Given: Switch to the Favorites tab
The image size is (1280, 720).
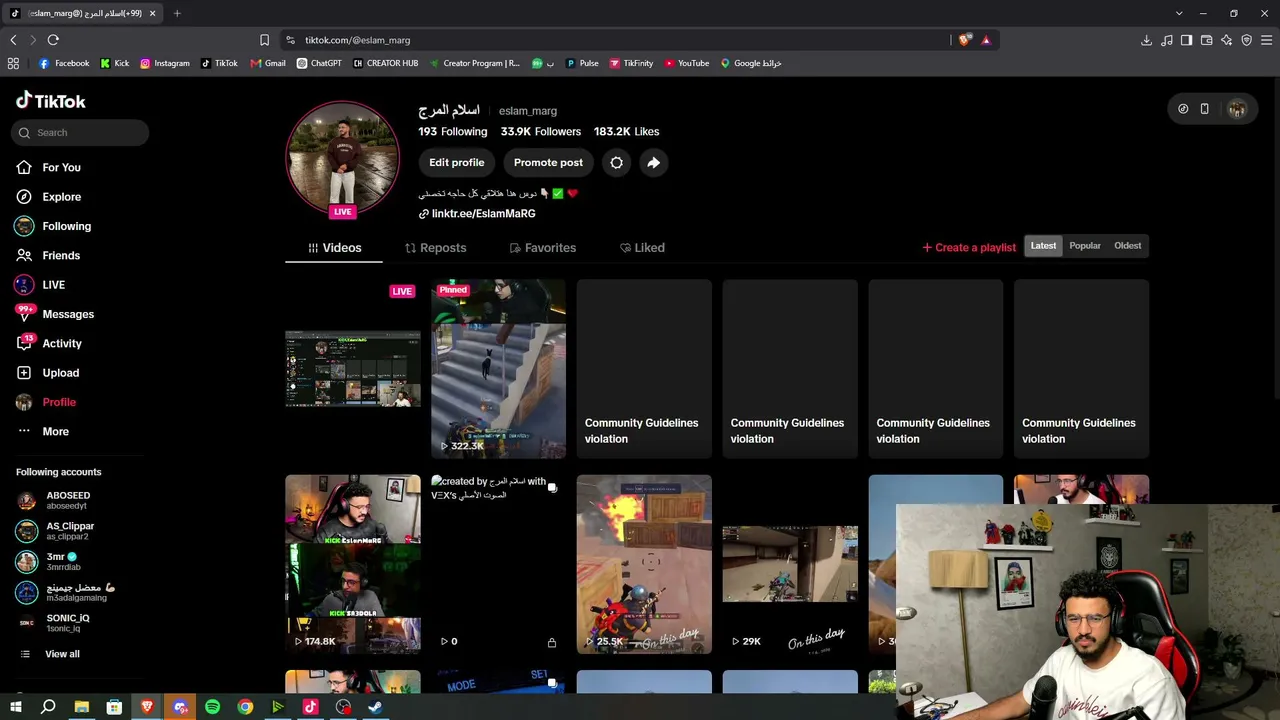Looking at the screenshot, I should click(543, 248).
